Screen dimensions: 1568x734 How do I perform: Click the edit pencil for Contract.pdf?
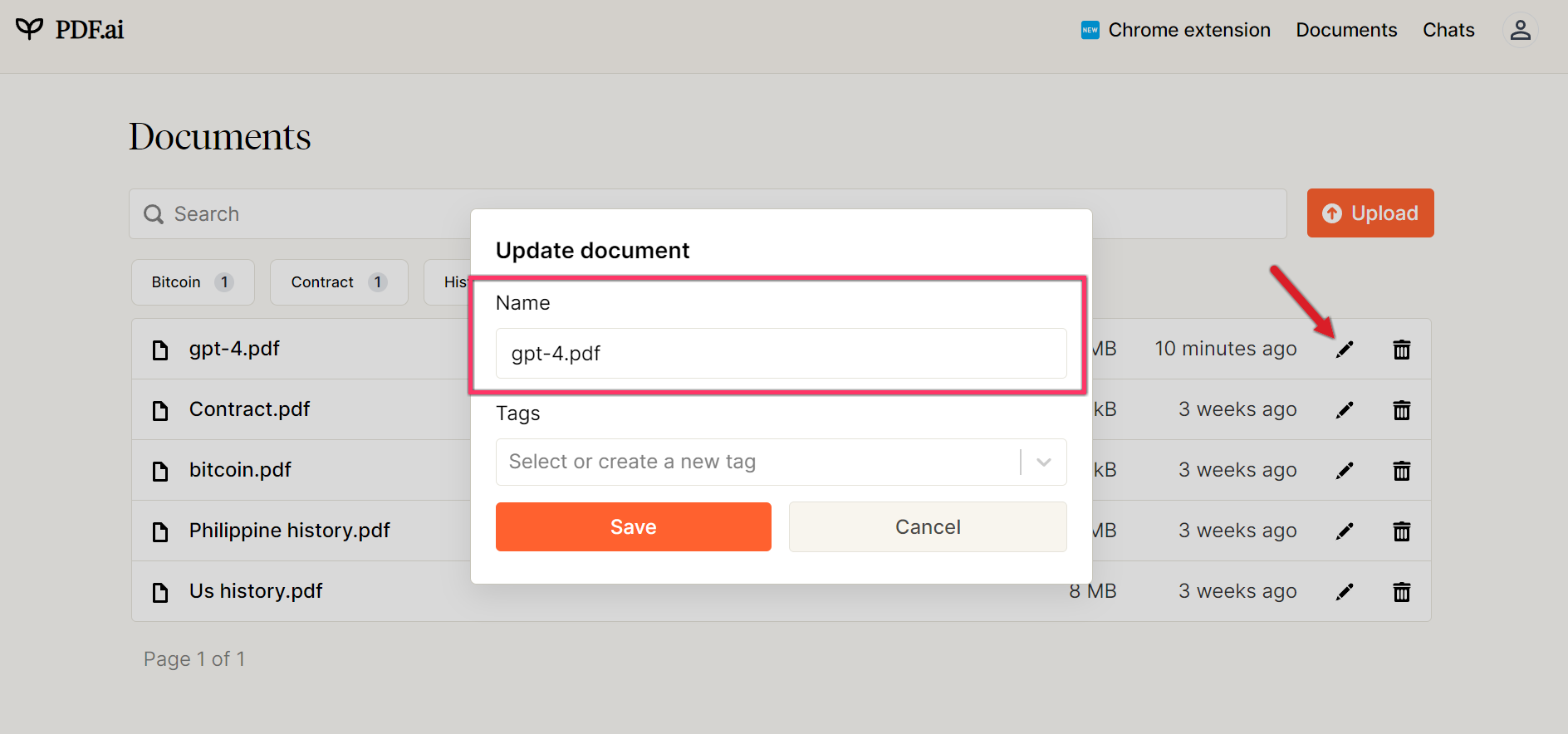(x=1345, y=410)
